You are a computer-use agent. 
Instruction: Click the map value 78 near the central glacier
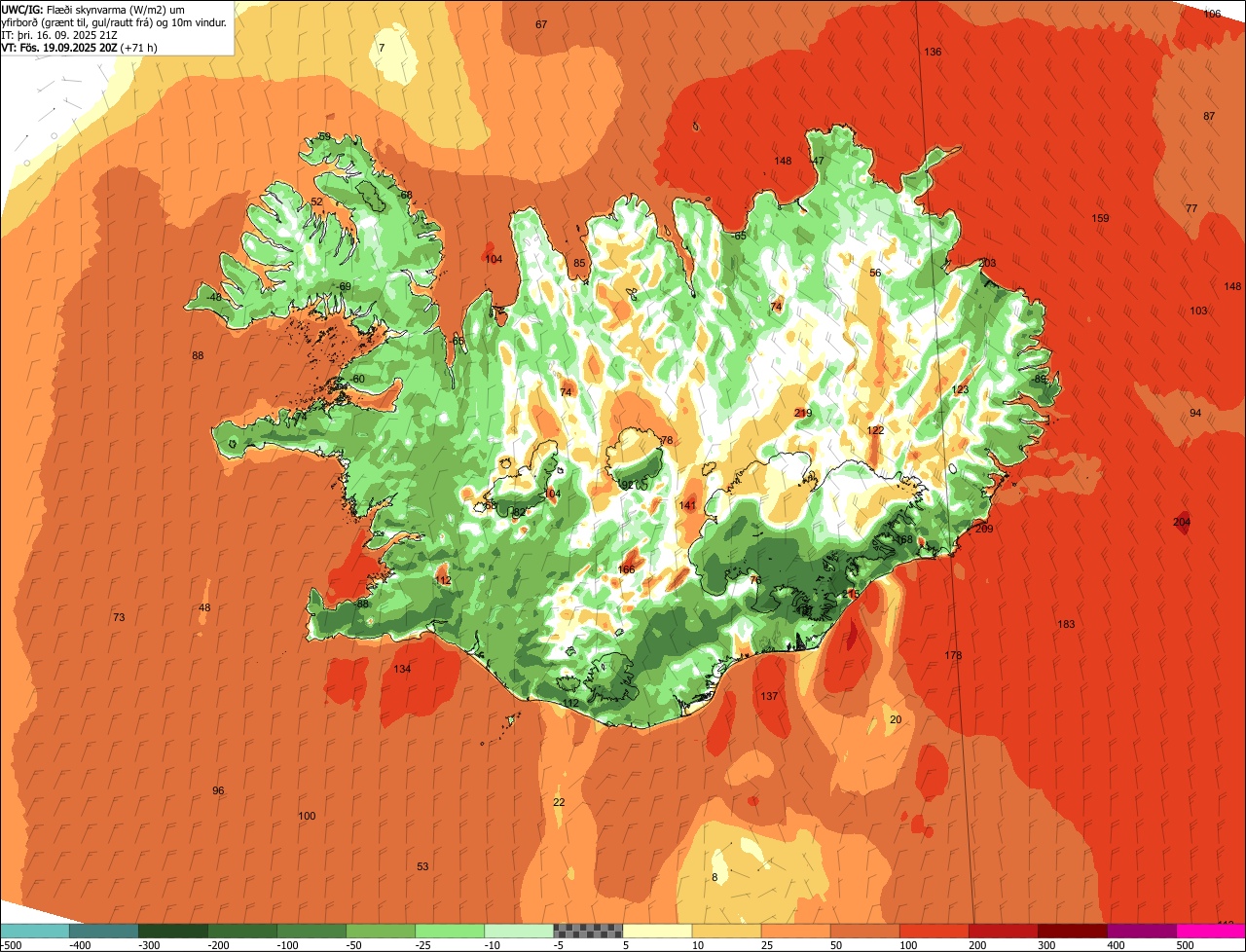click(667, 440)
